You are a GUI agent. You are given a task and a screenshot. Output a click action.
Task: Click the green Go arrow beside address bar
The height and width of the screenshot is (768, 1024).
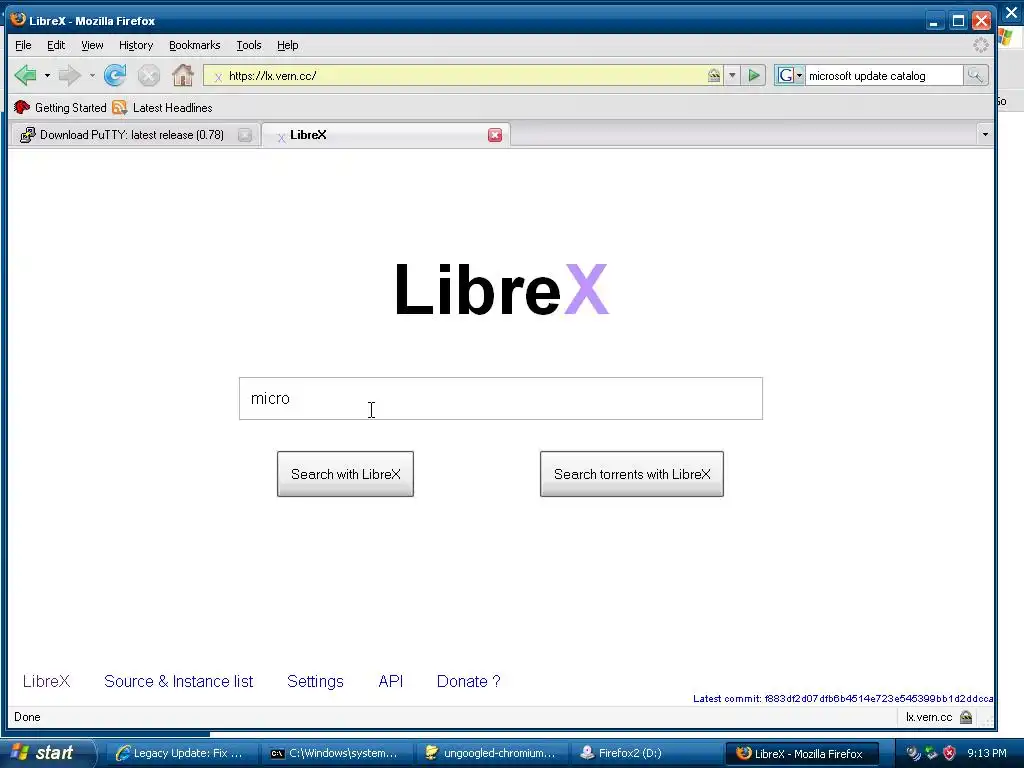754,76
